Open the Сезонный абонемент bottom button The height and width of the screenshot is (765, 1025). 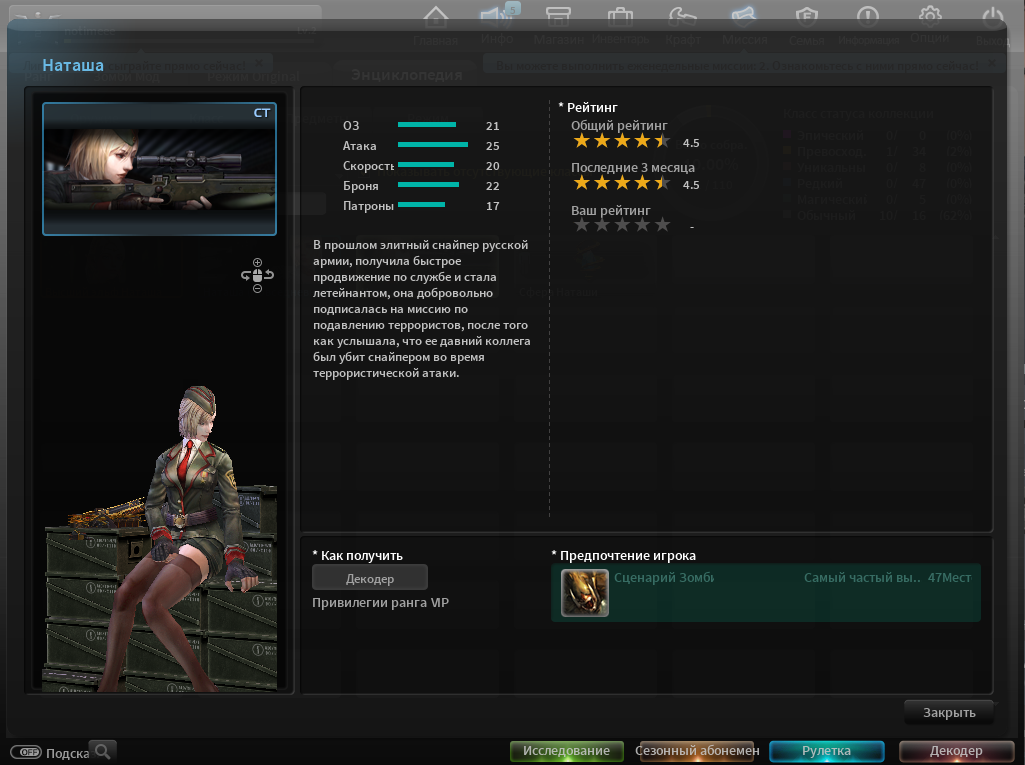click(x=696, y=751)
